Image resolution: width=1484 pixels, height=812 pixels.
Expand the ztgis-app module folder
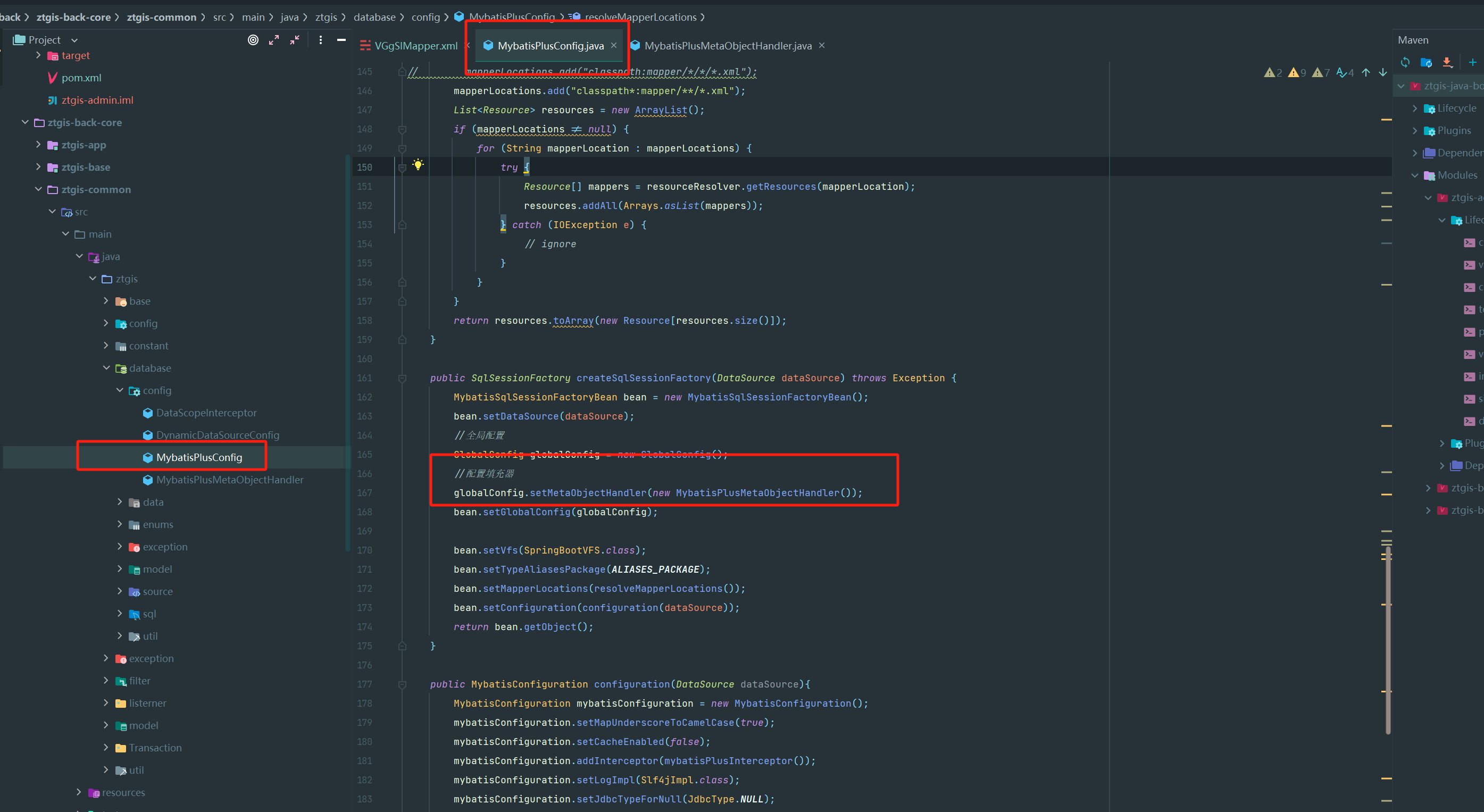(39, 145)
